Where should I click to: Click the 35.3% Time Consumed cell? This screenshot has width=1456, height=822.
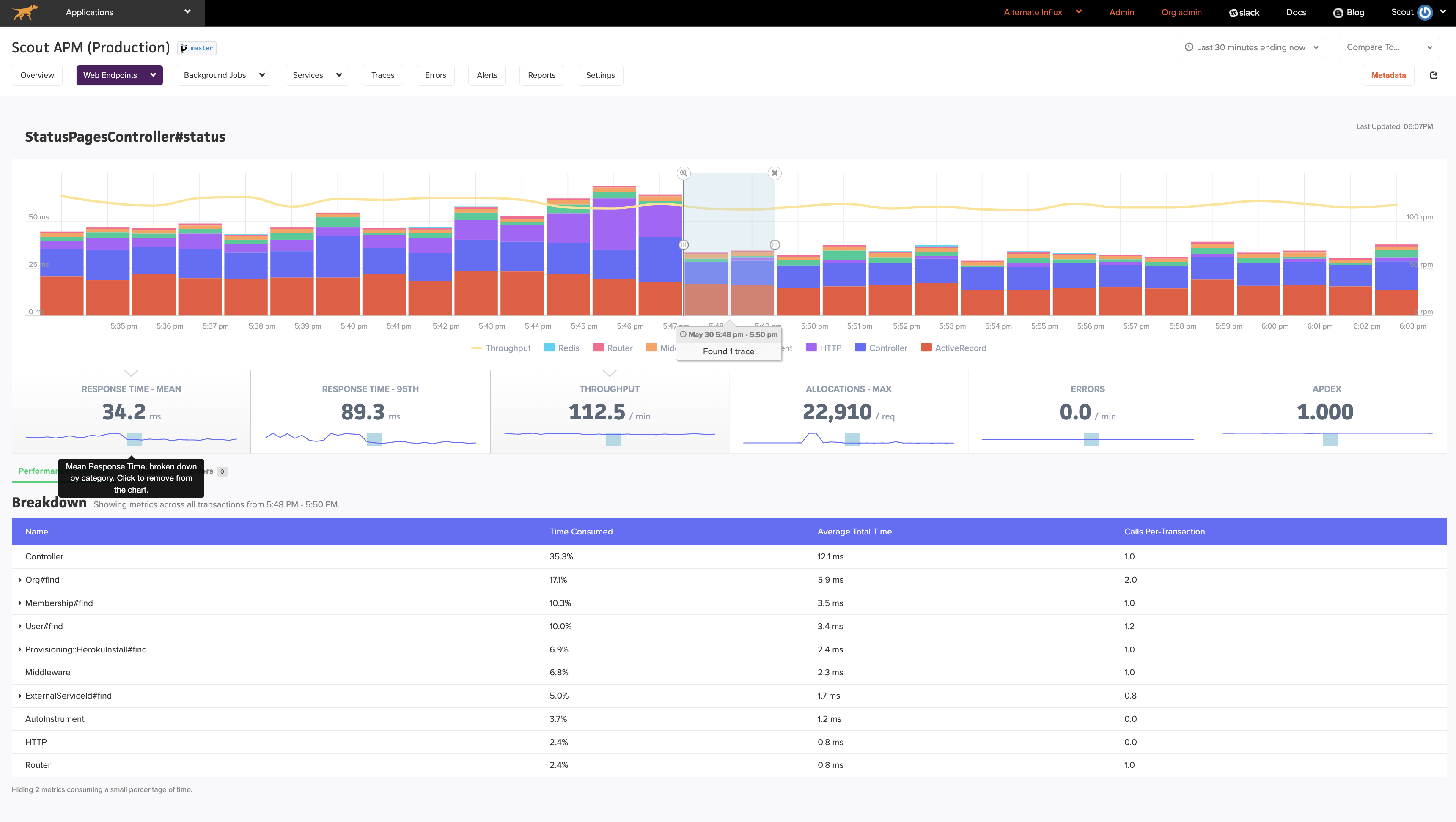coord(561,556)
